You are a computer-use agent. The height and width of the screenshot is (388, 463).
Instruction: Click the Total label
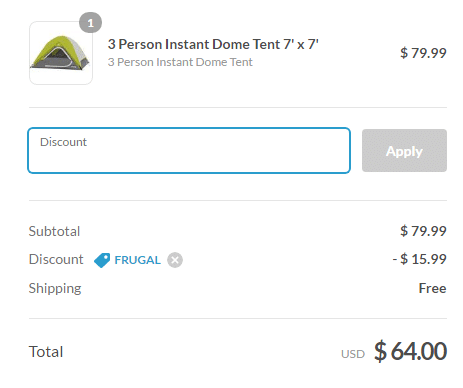pos(46,352)
